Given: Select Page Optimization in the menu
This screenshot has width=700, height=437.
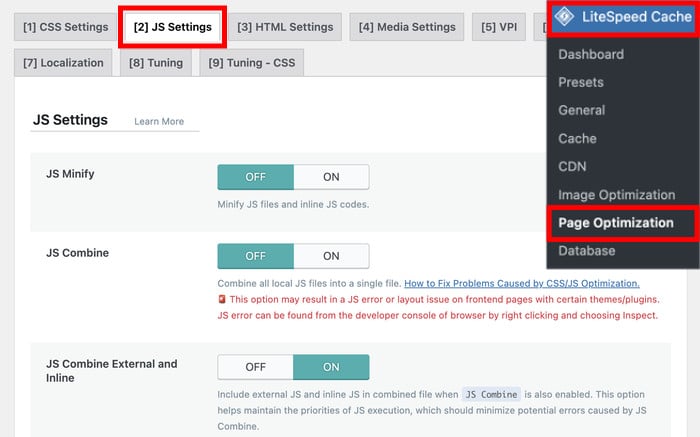Looking at the screenshot, I should tap(616, 223).
